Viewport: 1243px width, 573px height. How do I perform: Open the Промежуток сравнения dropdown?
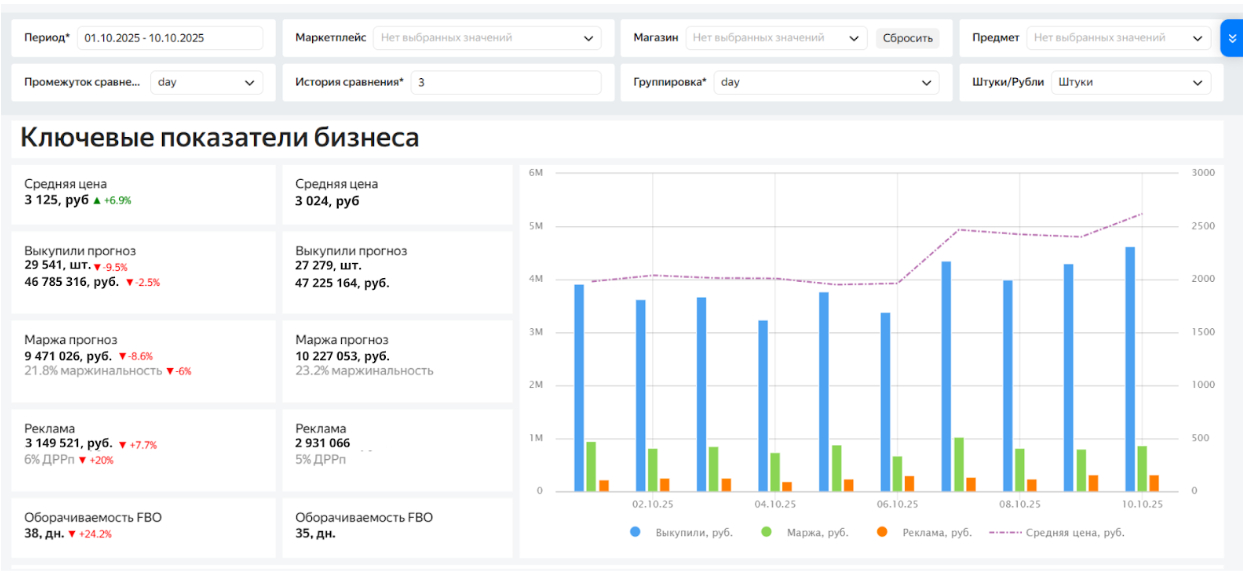(x=206, y=83)
